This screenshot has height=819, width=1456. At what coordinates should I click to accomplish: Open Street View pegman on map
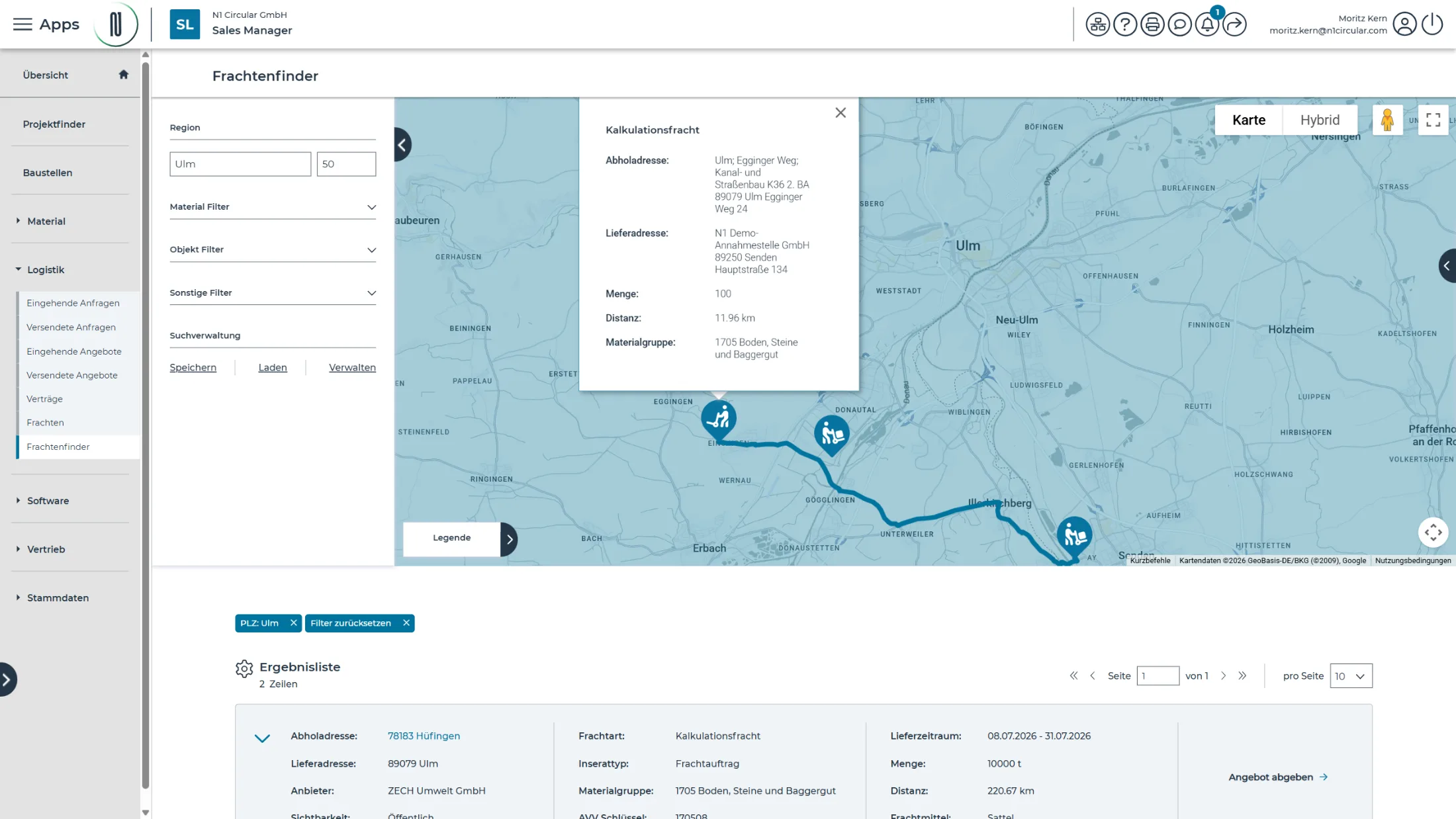pos(1387,120)
